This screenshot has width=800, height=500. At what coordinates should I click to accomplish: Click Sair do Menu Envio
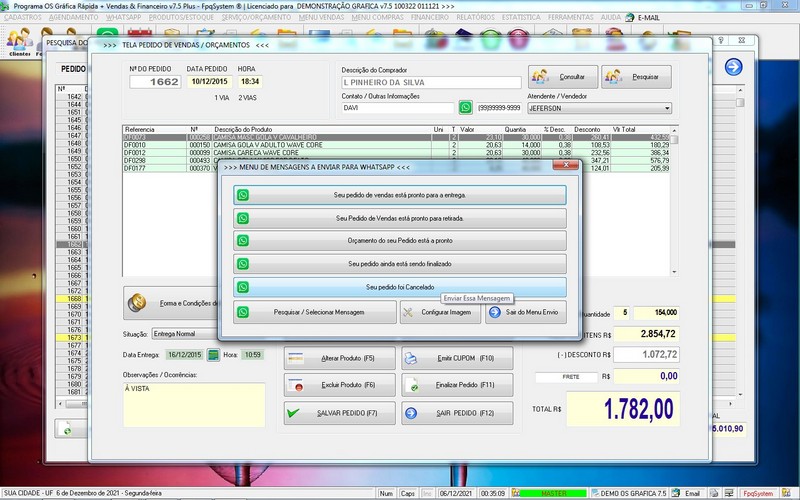point(526,312)
